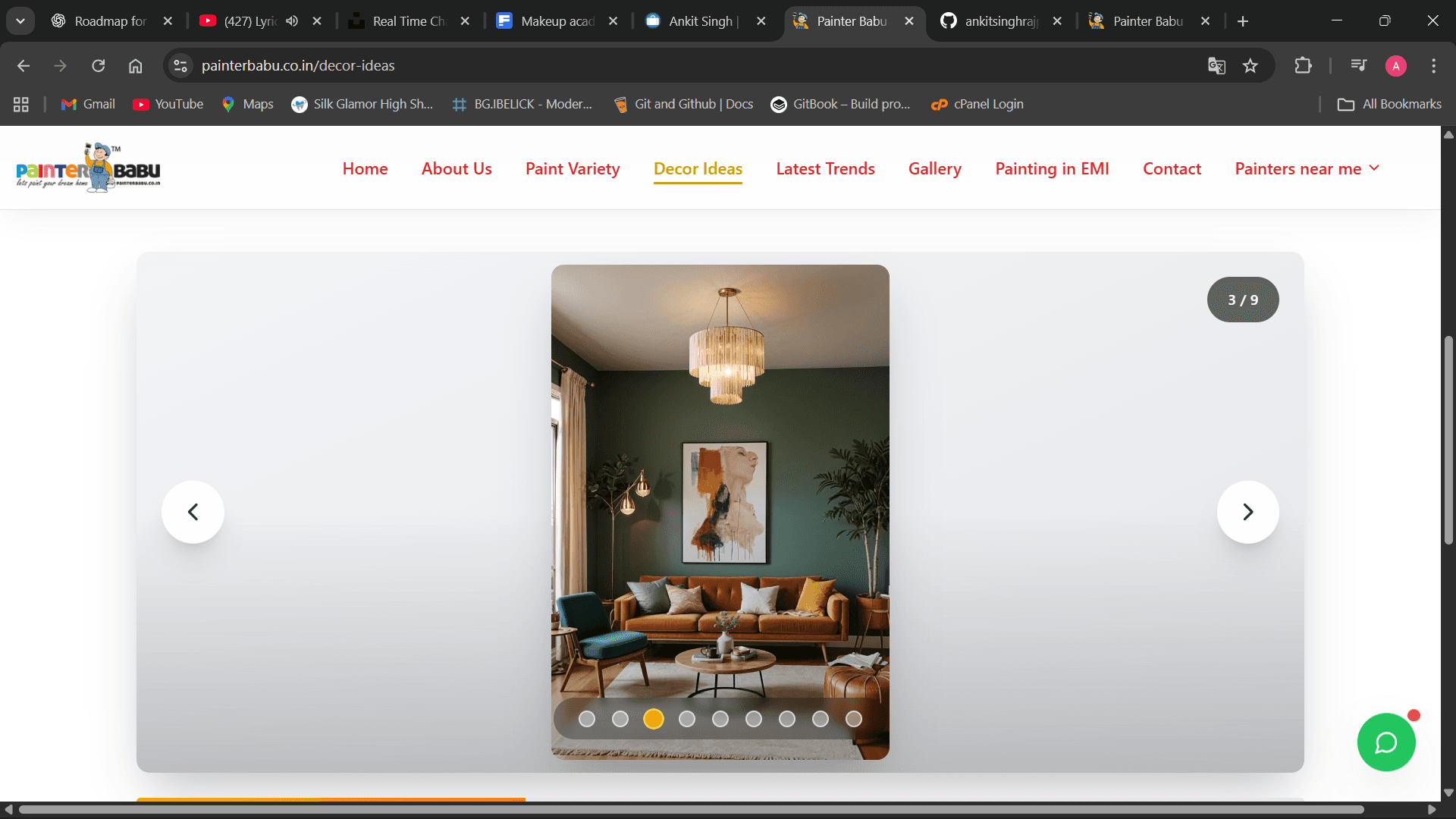The width and height of the screenshot is (1456, 819).
Task: Open the Extensions puzzle icon
Action: tap(1303, 66)
